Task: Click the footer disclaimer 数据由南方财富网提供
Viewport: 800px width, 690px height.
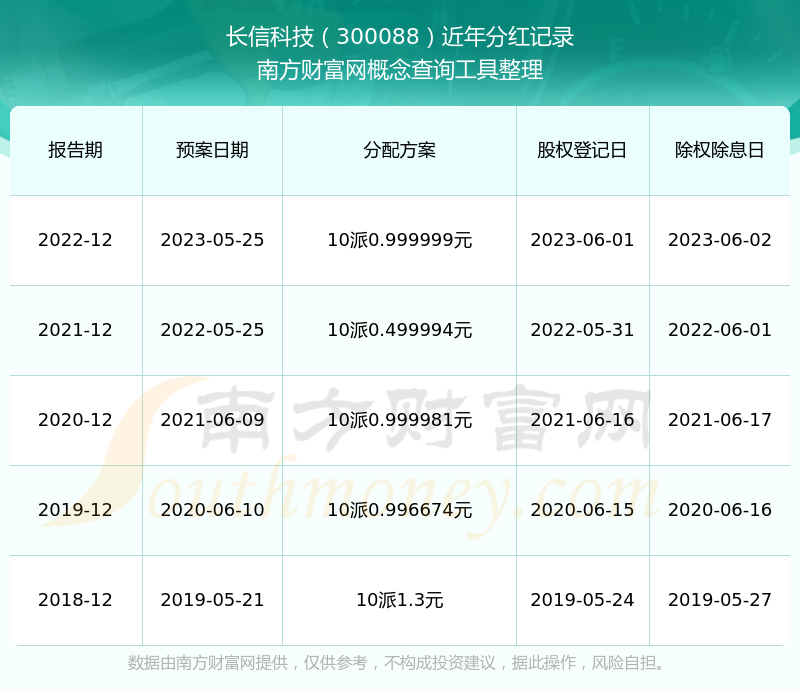Action: pyautogui.click(x=208, y=663)
